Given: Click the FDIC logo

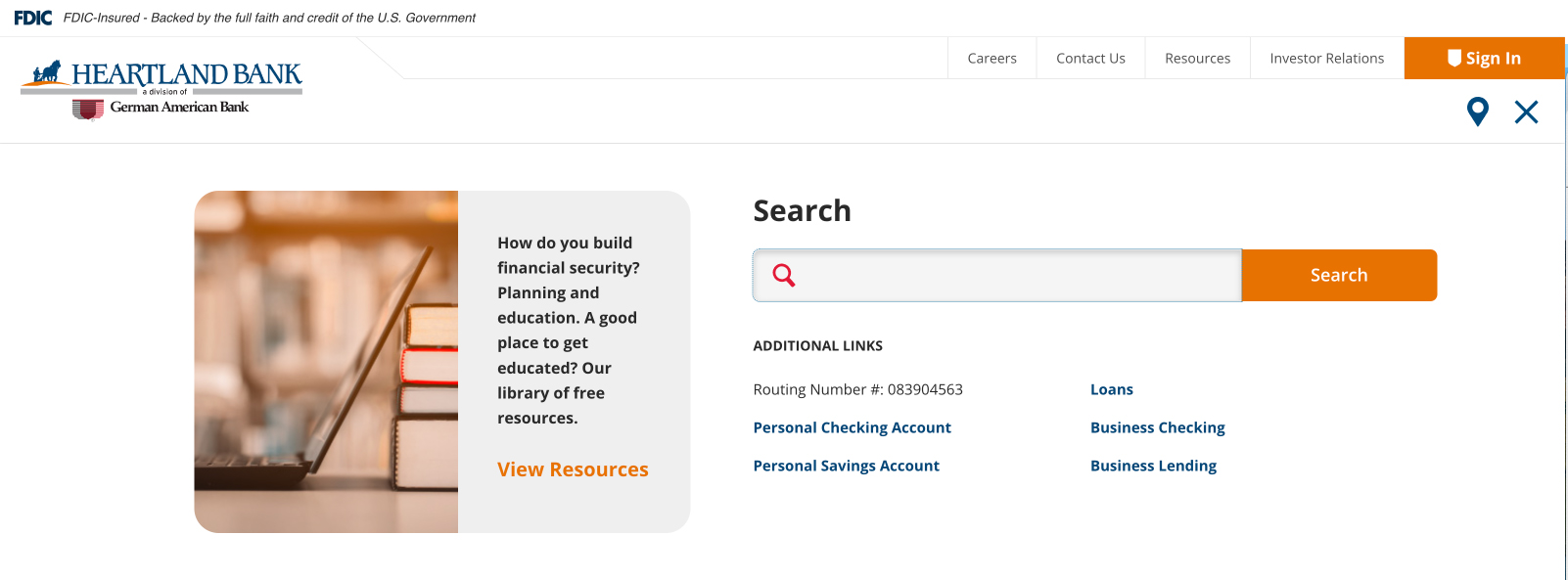Looking at the screenshot, I should [x=33, y=18].
